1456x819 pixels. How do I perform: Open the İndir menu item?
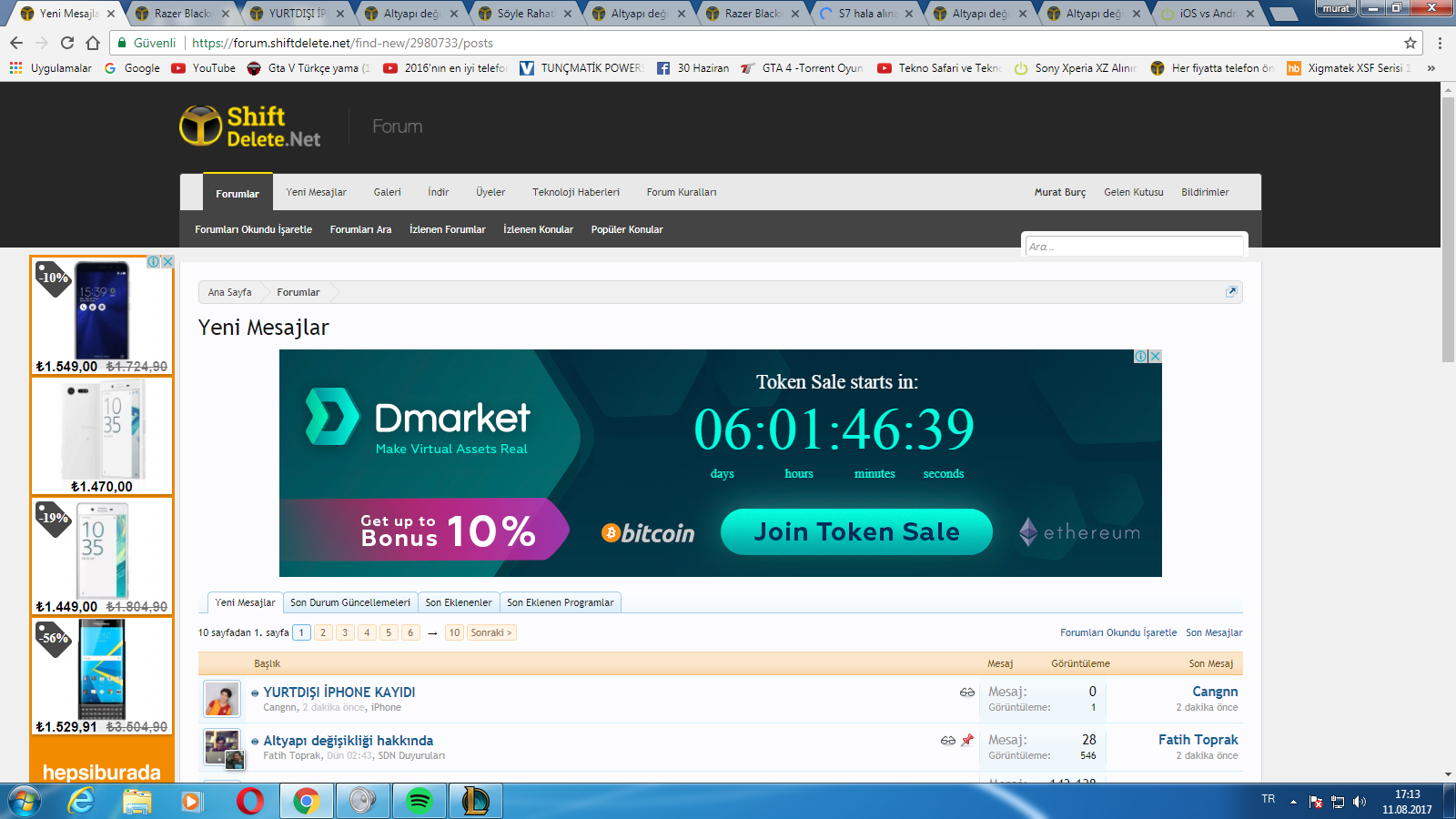point(438,192)
